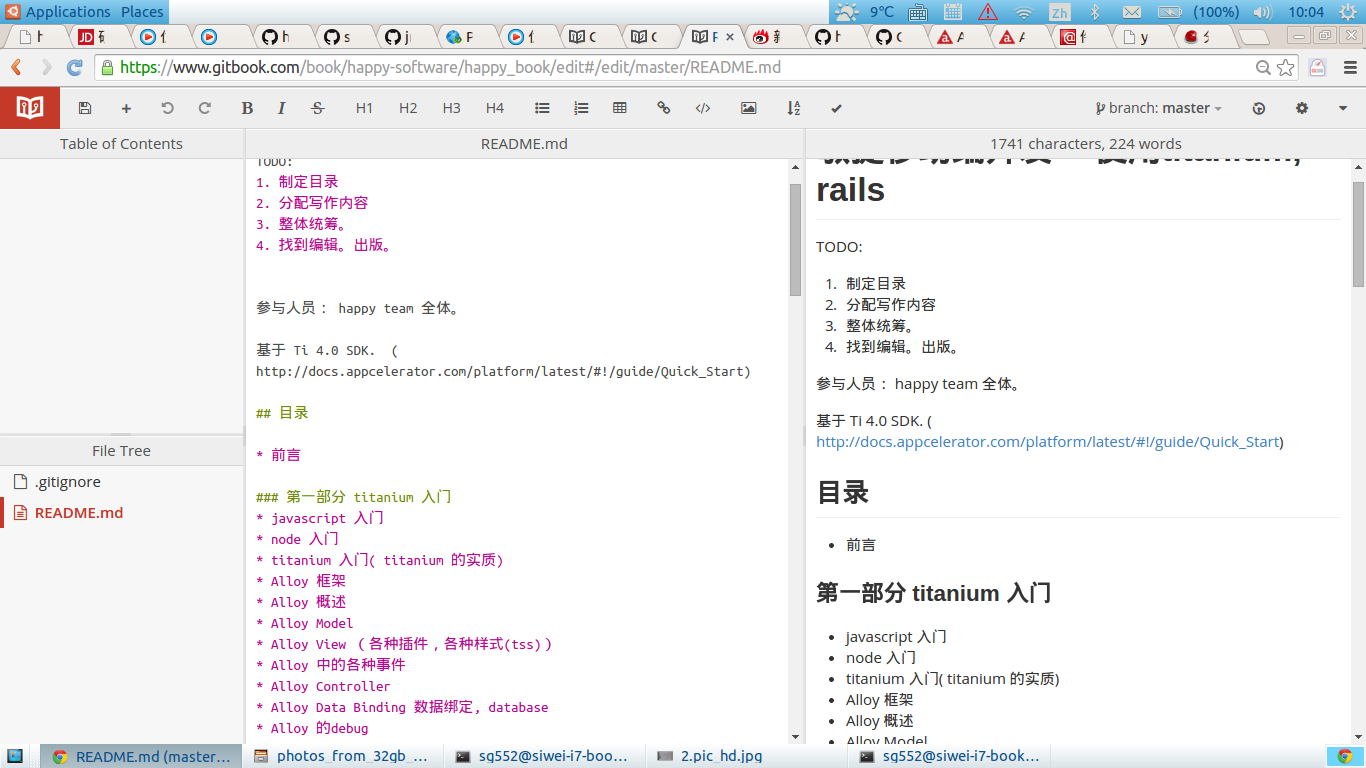The width and height of the screenshot is (1366, 768).
Task: Click the search magnifier icon in the address bar
Action: click(x=1264, y=68)
